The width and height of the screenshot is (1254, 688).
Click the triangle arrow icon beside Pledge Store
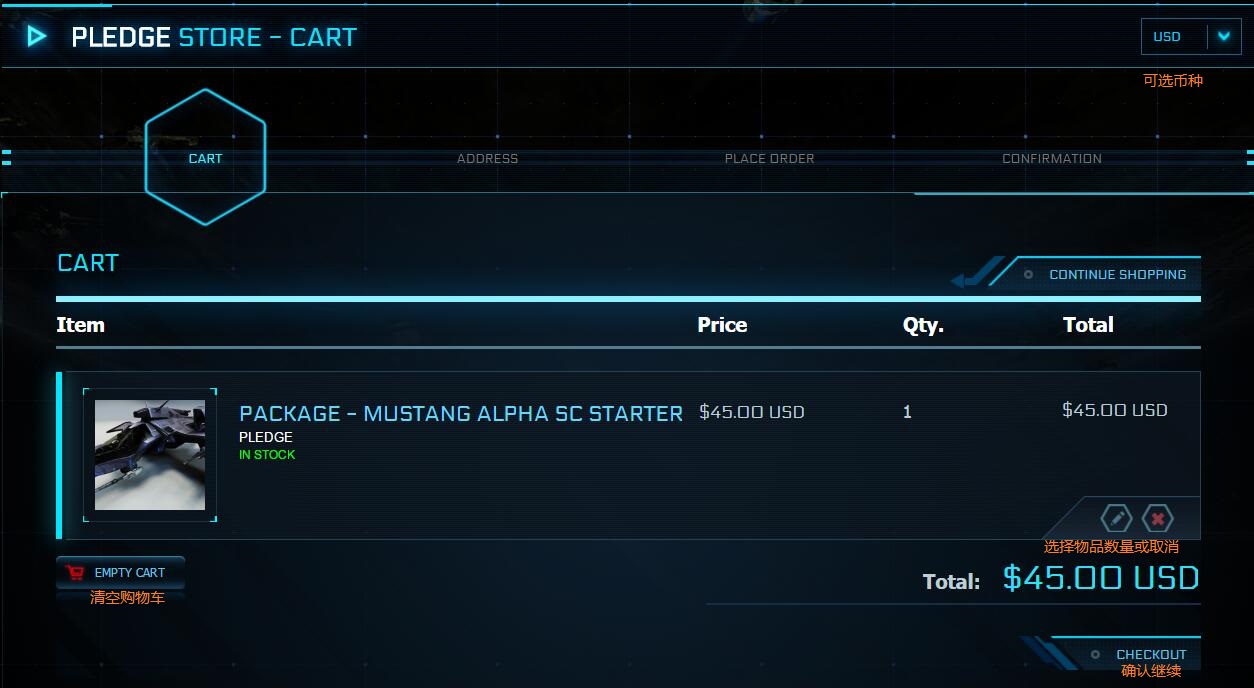pyautogui.click(x=37, y=37)
